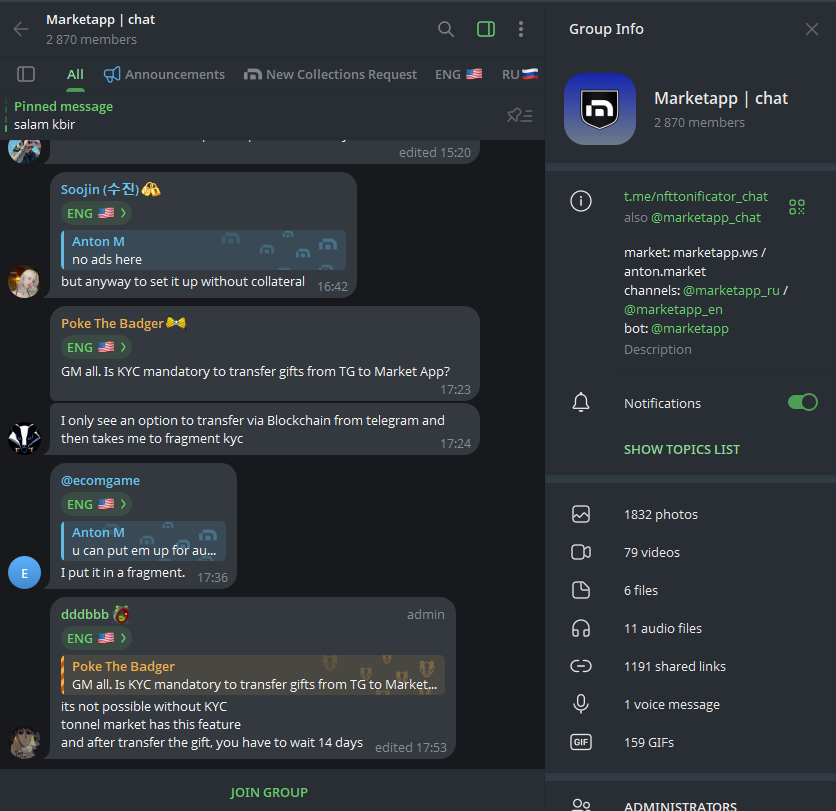Toggle the right info sidebar panel icon
Image resolution: width=836 pixels, height=811 pixels.
point(486,29)
